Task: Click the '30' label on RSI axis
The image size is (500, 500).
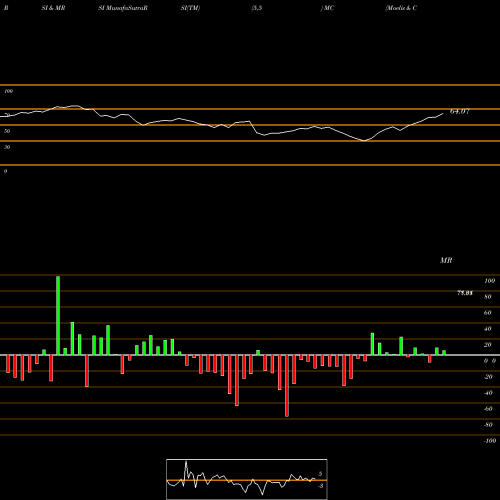Action: point(7,147)
